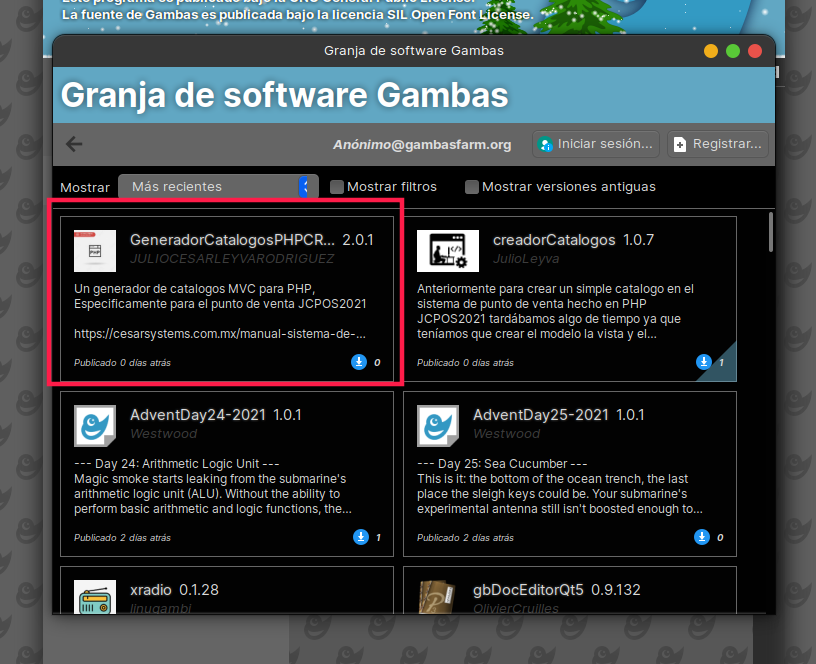
Task: Click the creadorCatalogos package icon
Action: click(x=441, y=250)
